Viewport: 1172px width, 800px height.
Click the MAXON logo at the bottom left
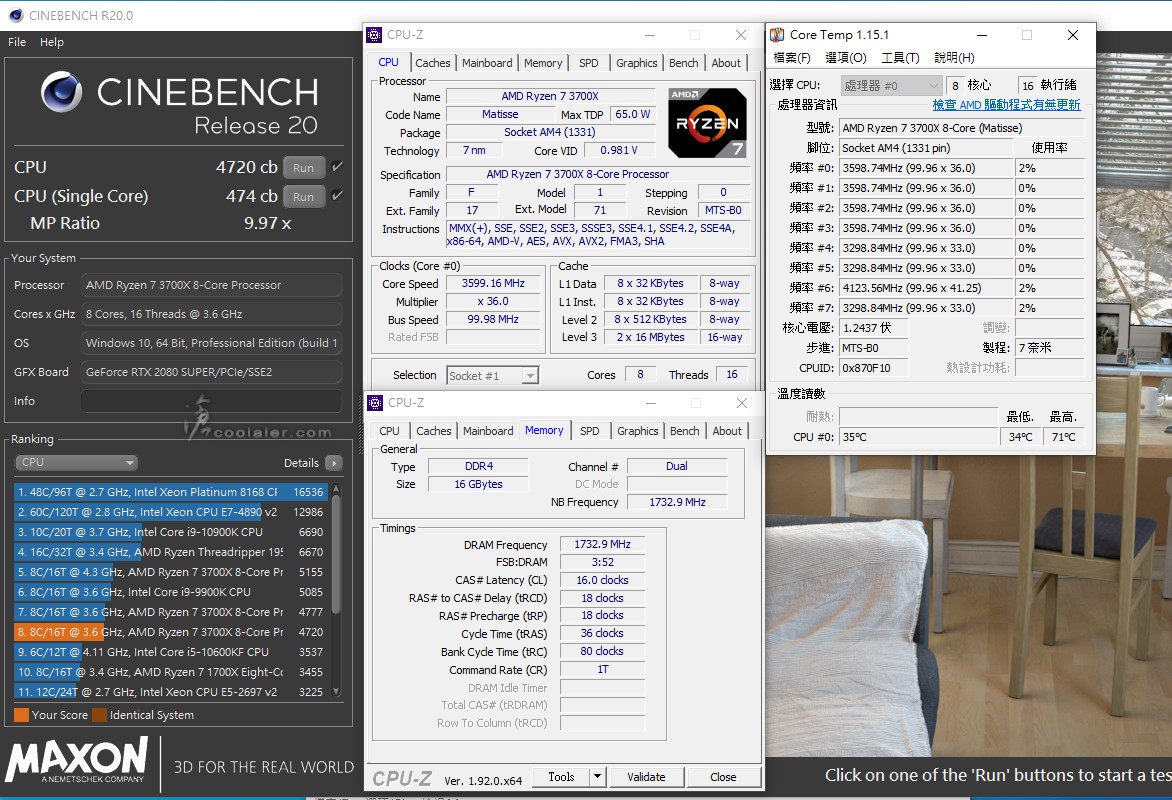pyautogui.click(x=77, y=760)
